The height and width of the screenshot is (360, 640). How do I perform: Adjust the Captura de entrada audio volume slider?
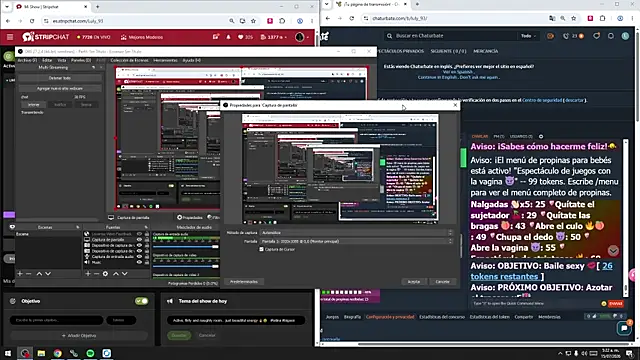186,247
